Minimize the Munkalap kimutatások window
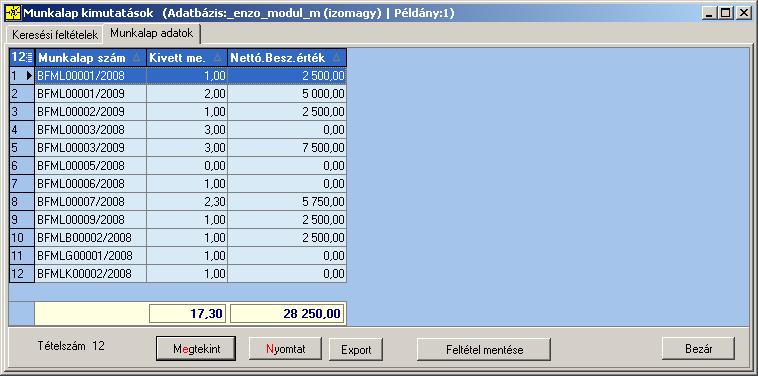The width and height of the screenshot is (758, 376). [710, 14]
